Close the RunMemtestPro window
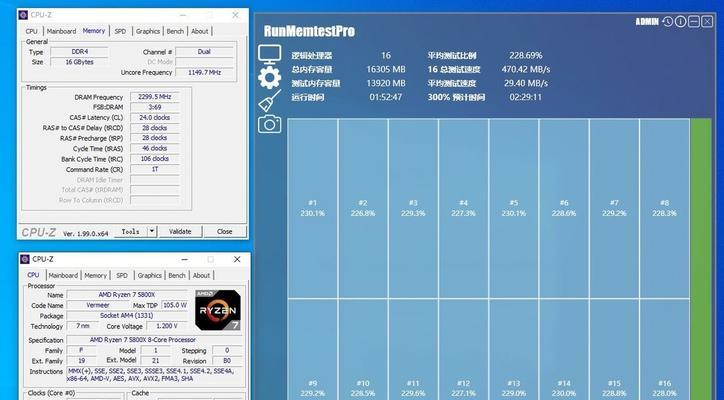 tap(707, 21)
